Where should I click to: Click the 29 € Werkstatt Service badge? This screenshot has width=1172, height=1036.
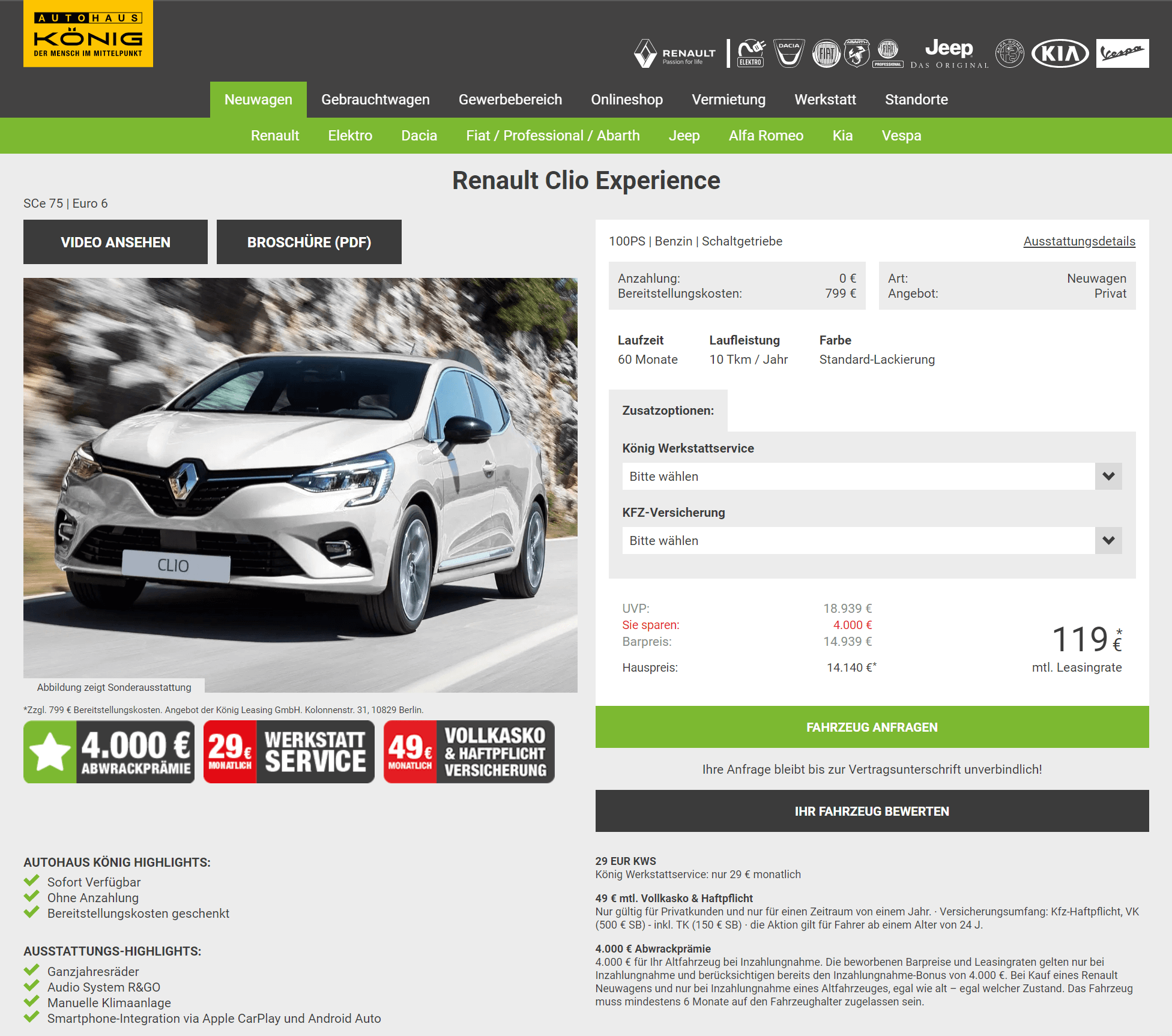[289, 752]
